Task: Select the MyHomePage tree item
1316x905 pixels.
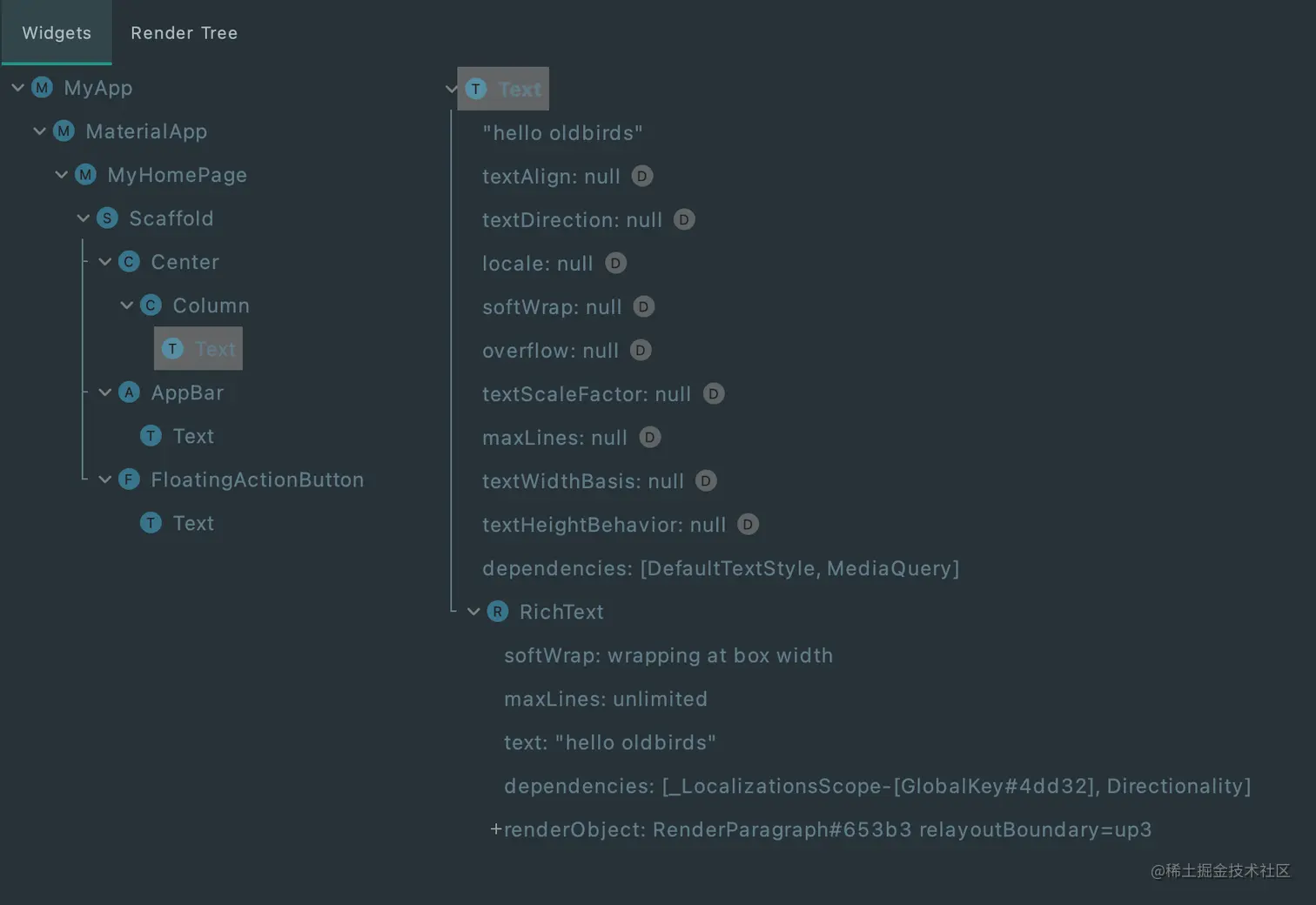Action: (177, 175)
